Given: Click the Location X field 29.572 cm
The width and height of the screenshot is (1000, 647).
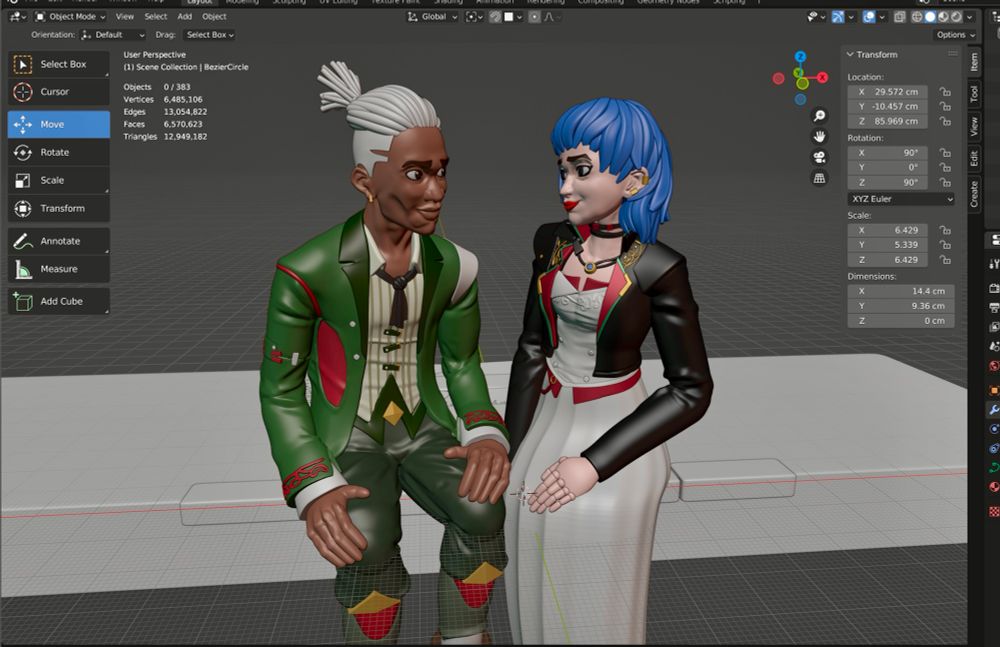Looking at the screenshot, I should coord(887,92).
